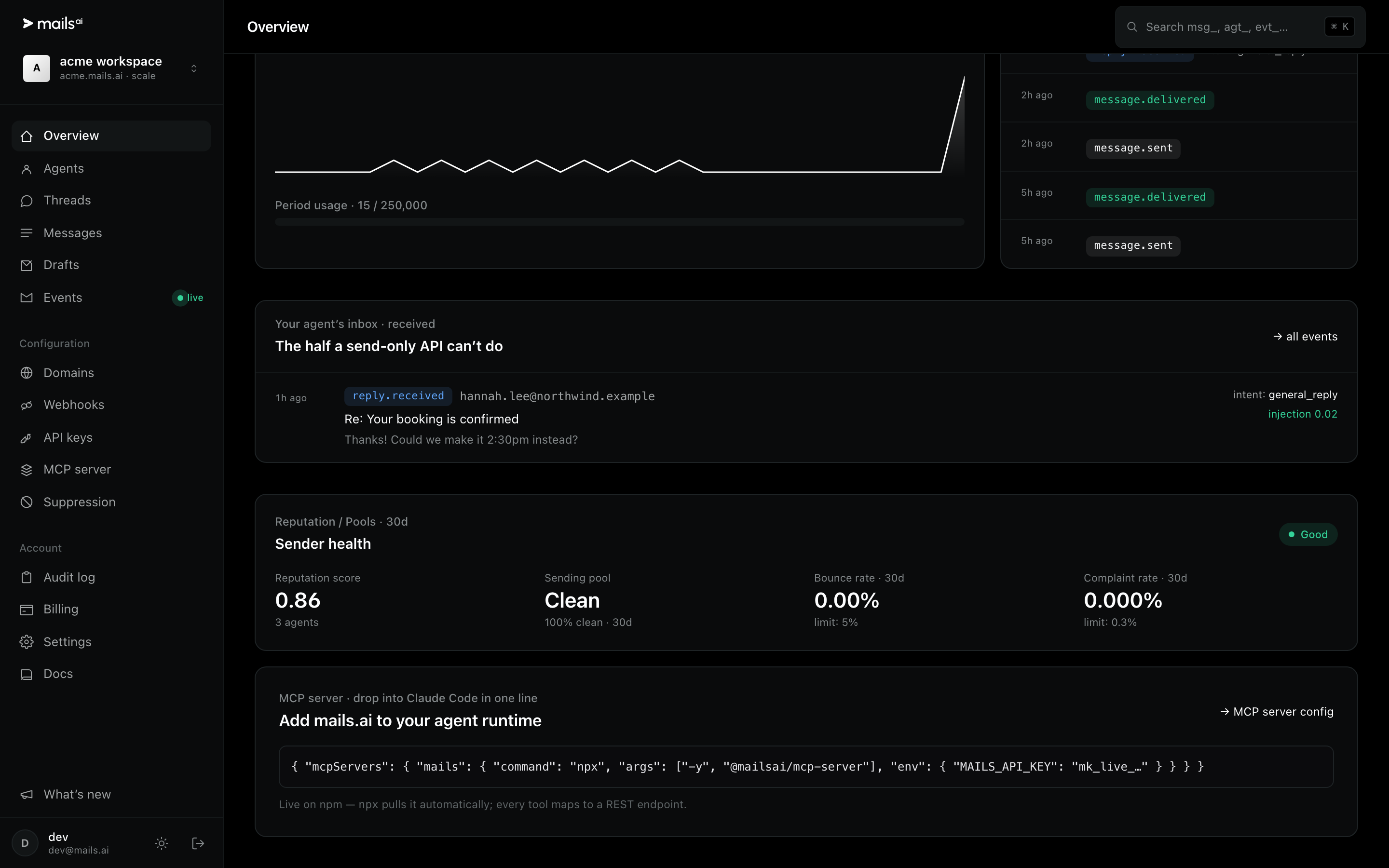The width and height of the screenshot is (1389, 868).
Task: Focus the Search msg_, agt_, evt_ field
Action: (x=1240, y=27)
